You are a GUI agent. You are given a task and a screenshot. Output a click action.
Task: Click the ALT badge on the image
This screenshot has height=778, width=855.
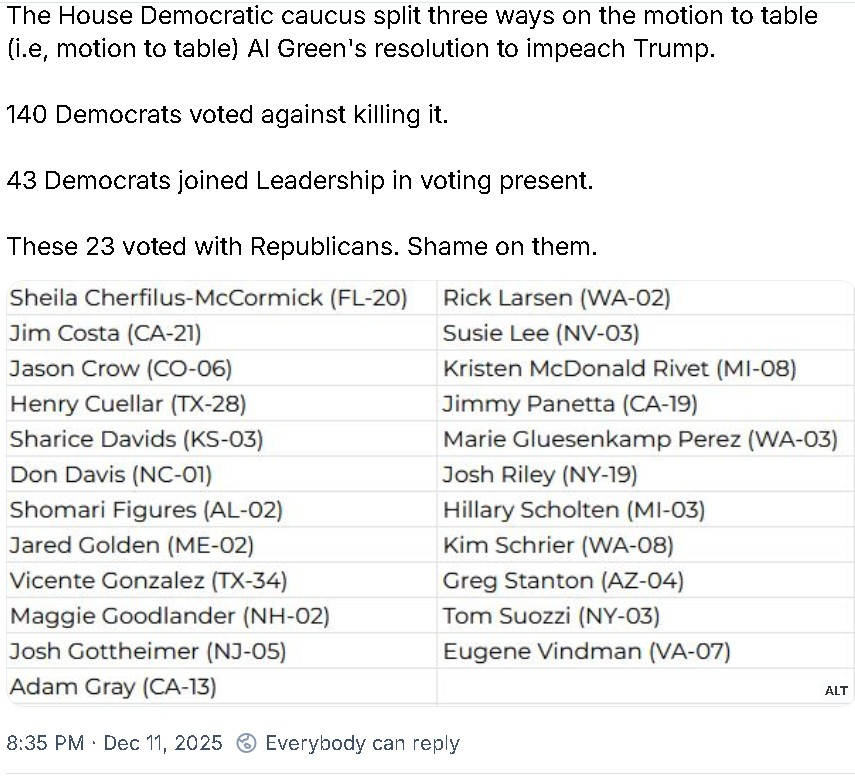click(x=836, y=691)
